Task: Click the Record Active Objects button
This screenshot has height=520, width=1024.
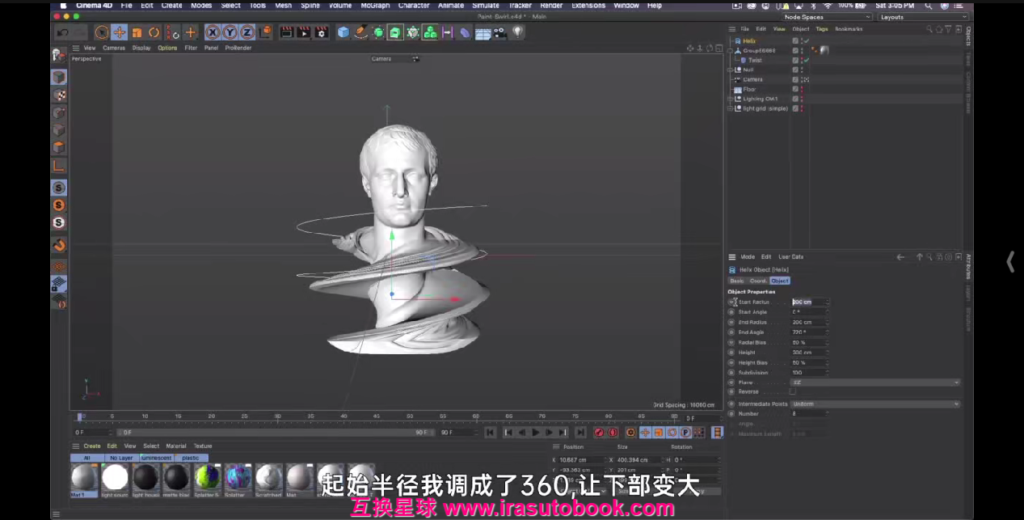Action: point(599,432)
